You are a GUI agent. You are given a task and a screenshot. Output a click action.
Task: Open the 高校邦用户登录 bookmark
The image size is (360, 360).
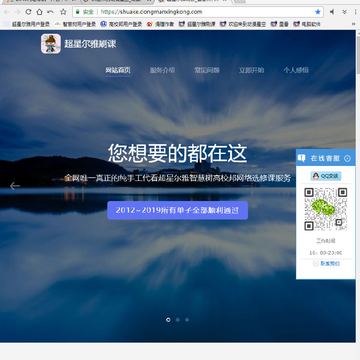pyautogui.click(x=121, y=24)
